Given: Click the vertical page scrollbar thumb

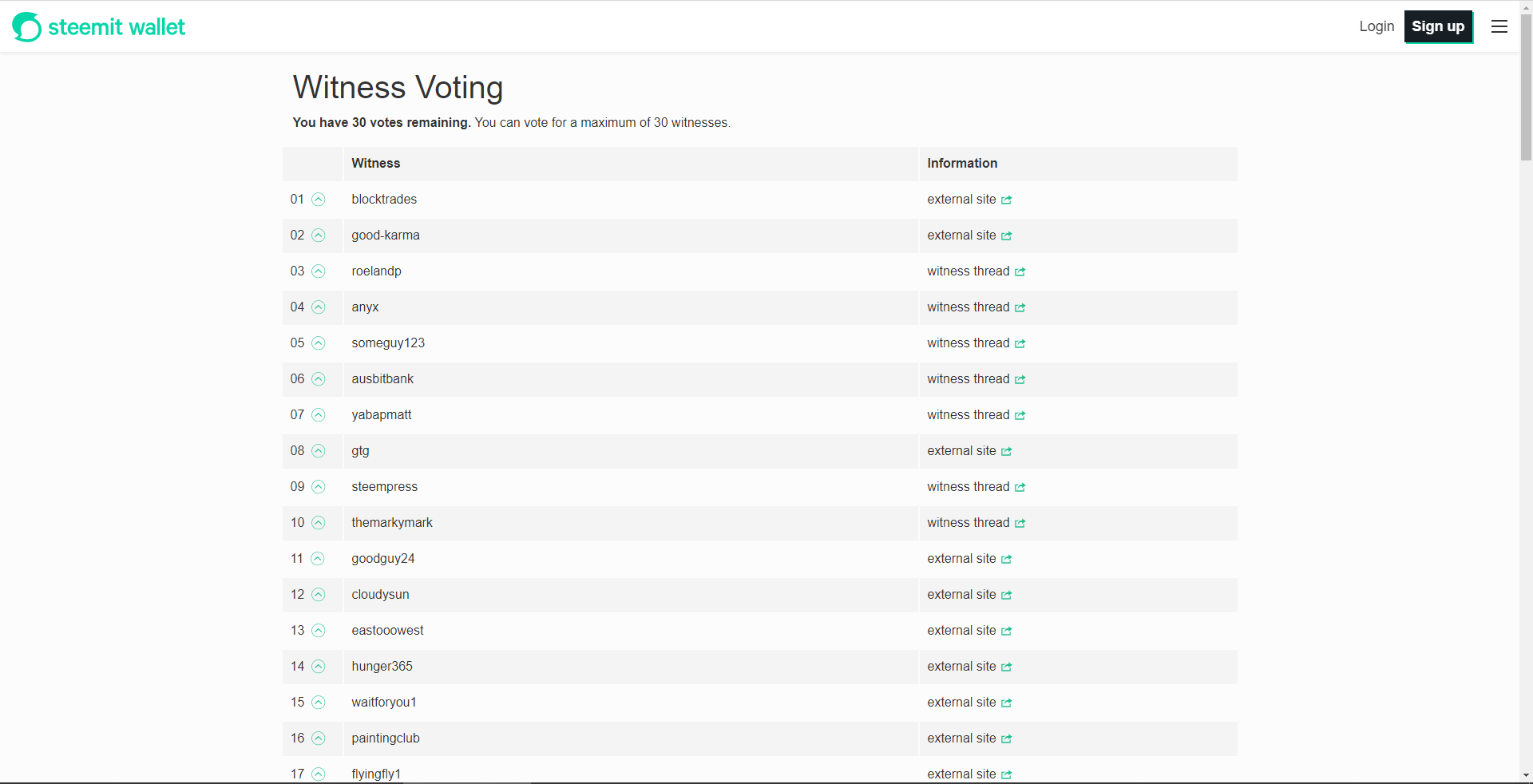Looking at the screenshot, I should click(x=1526, y=88).
